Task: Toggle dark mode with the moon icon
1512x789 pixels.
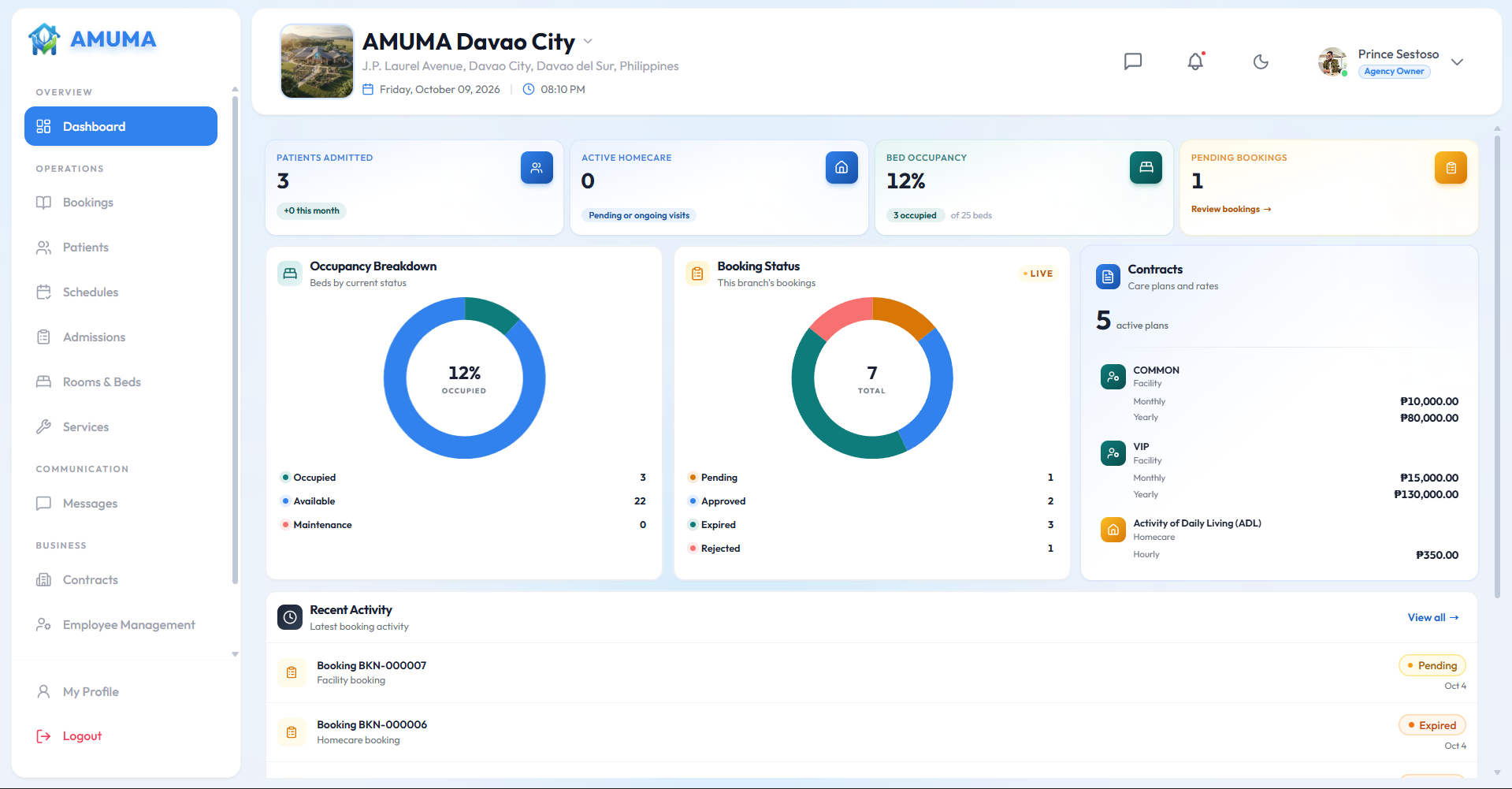Action: (x=1261, y=61)
